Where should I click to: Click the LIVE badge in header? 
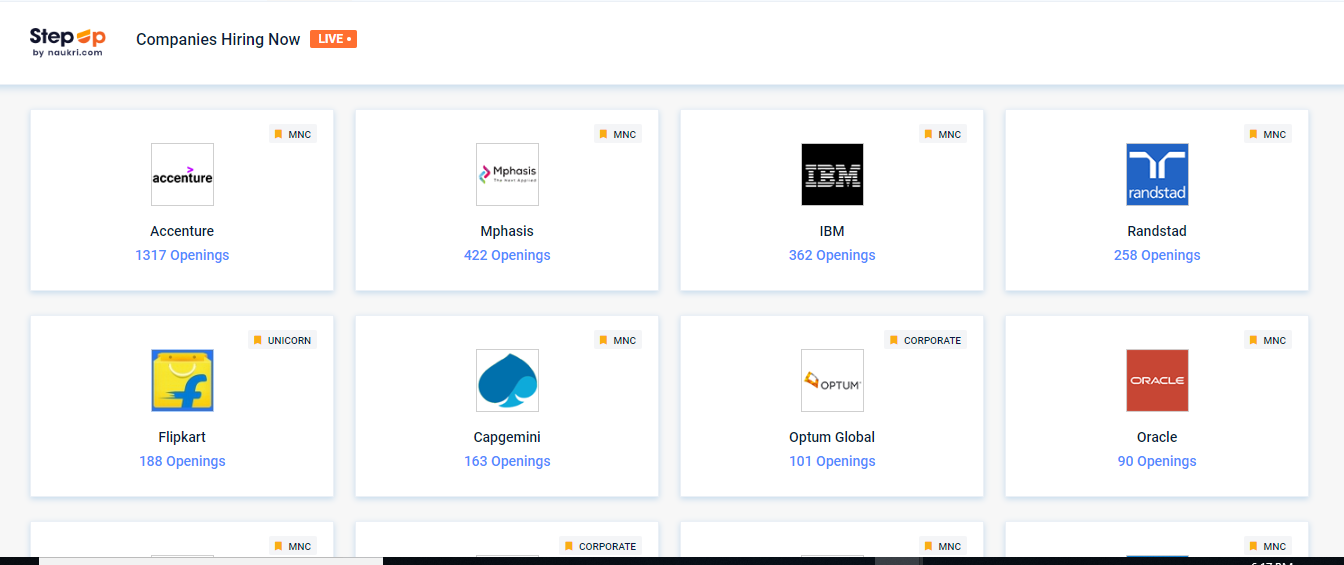click(333, 39)
